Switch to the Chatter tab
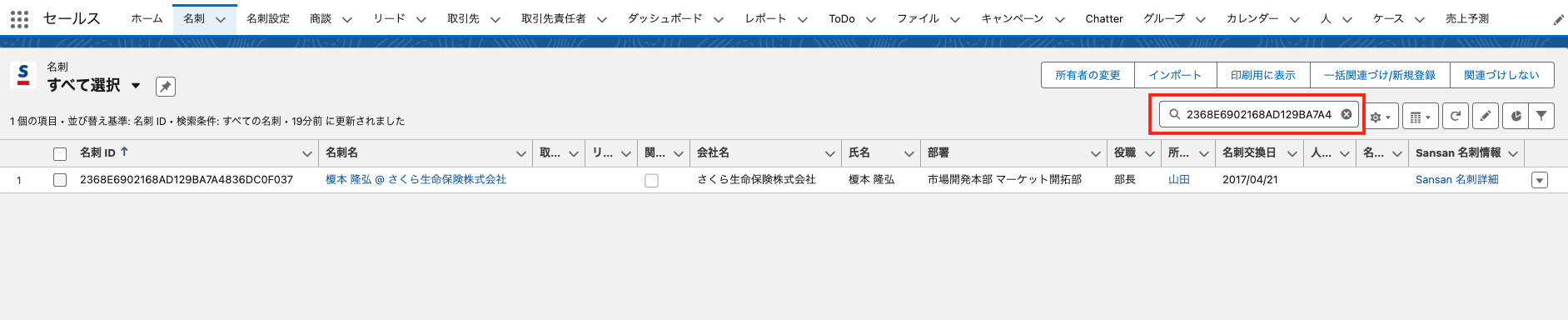This screenshot has height=320, width=1568. (1104, 18)
